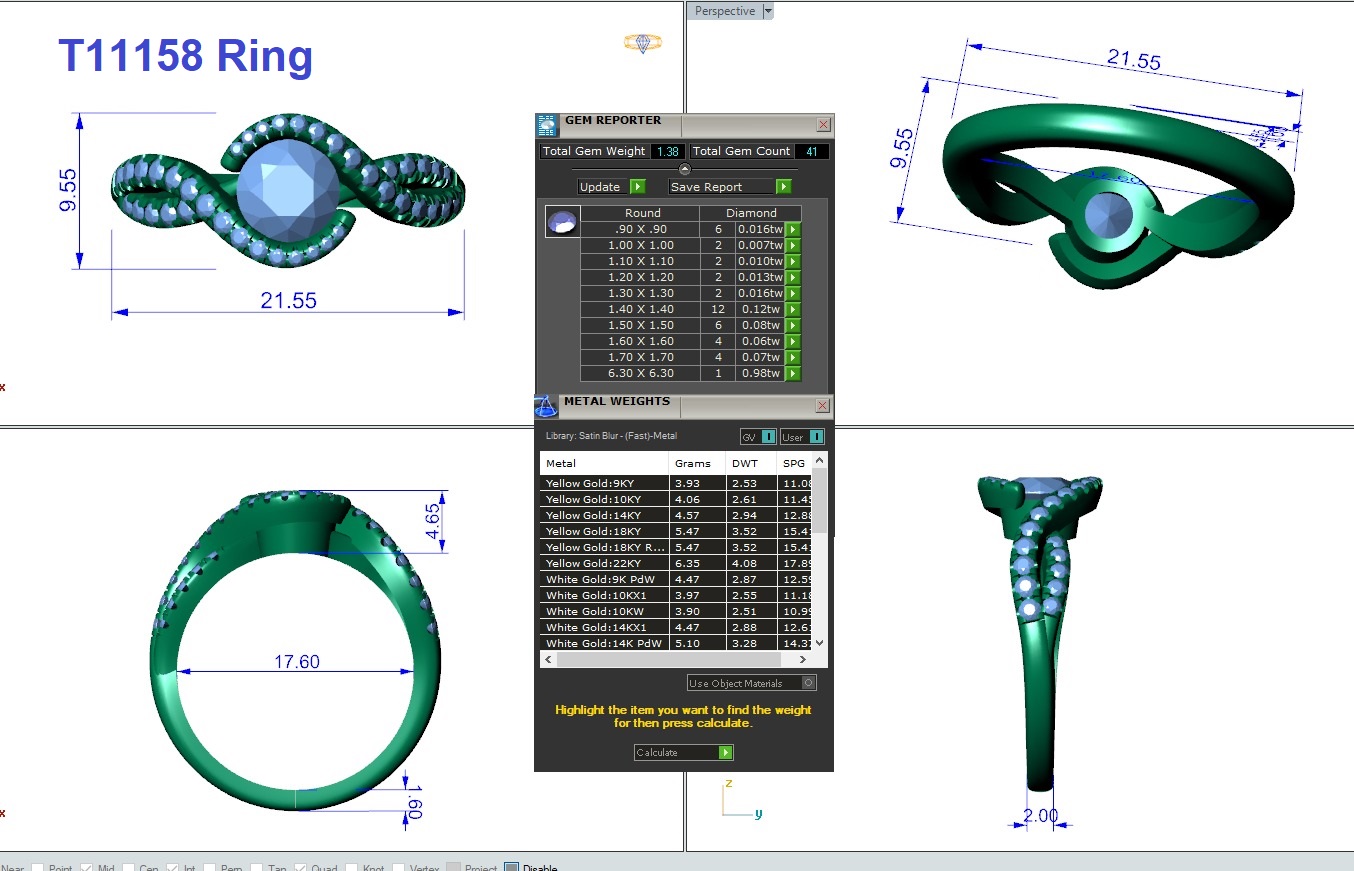Click green arrow beside 1.40 X 1.40 row
1354x871 pixels.
(x=792, y=310)
